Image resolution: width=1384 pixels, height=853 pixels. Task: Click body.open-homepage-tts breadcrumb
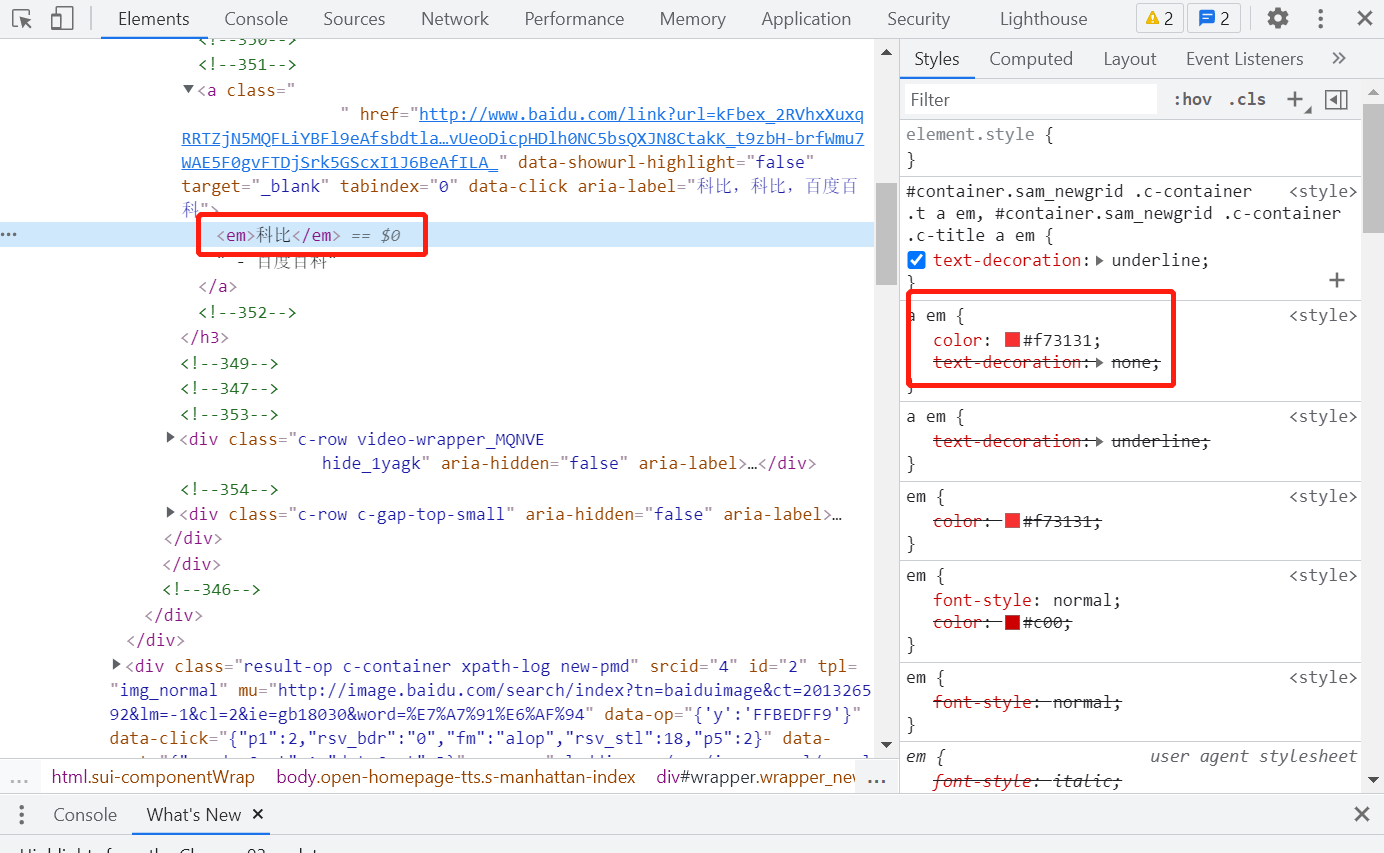tap(456, 777)
